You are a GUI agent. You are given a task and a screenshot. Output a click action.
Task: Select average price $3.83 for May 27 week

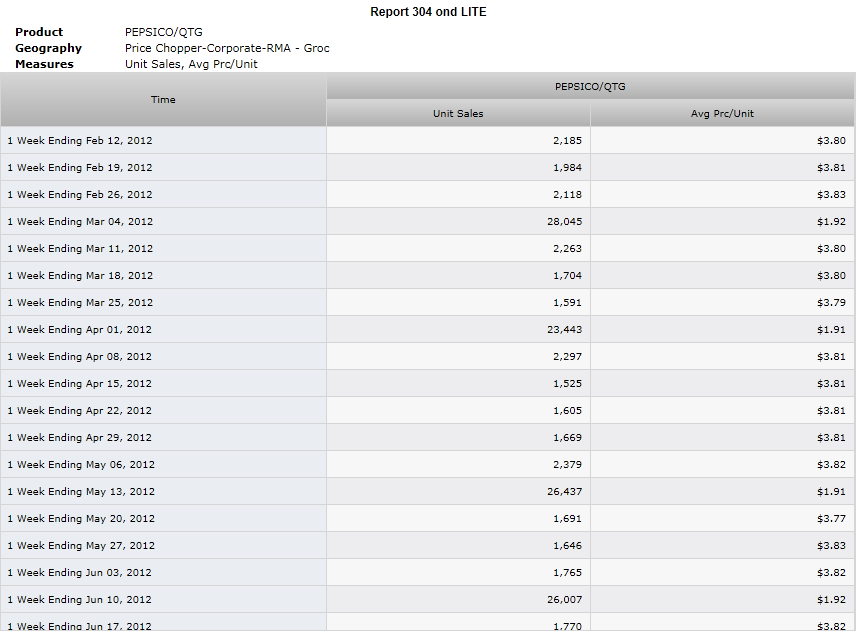coord(831,546)
